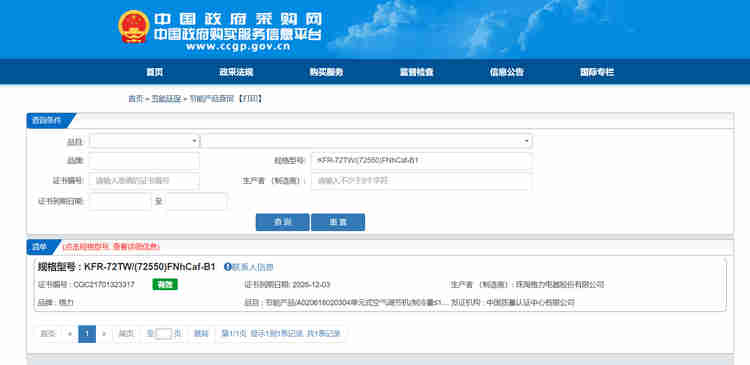This screenshot has height=365, width=750.
Task: Click the record-count summary text in pagination
Action: tap(281, 334)
